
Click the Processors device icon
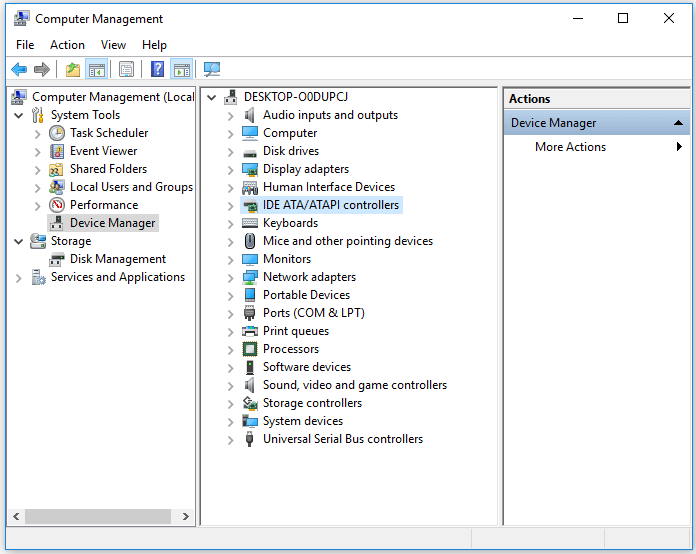pyautogui.click(x=250, y=349)
